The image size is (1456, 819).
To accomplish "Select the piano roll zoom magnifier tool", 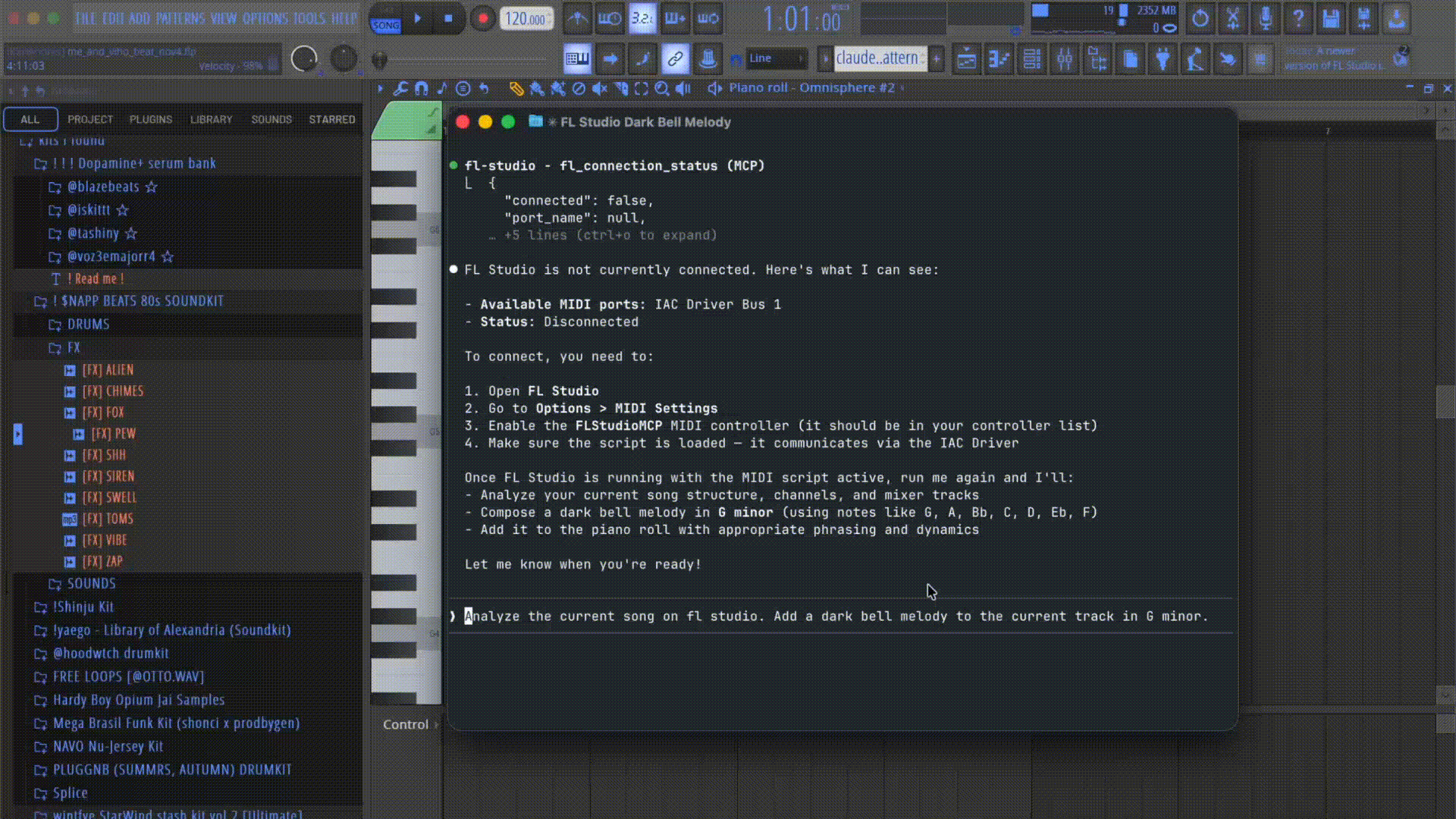I will pos(661,89).
